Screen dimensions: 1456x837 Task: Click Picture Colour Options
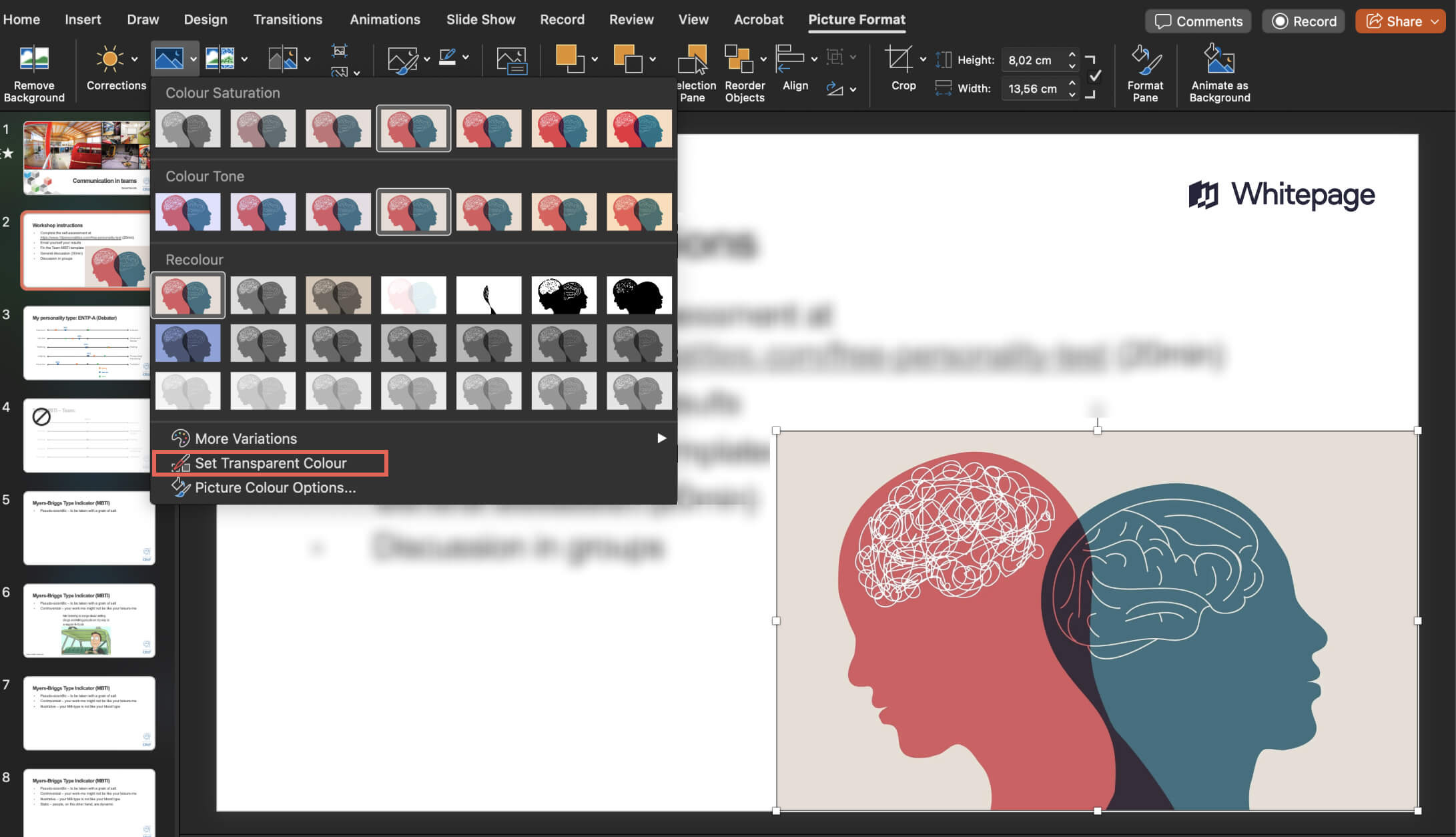275,487
